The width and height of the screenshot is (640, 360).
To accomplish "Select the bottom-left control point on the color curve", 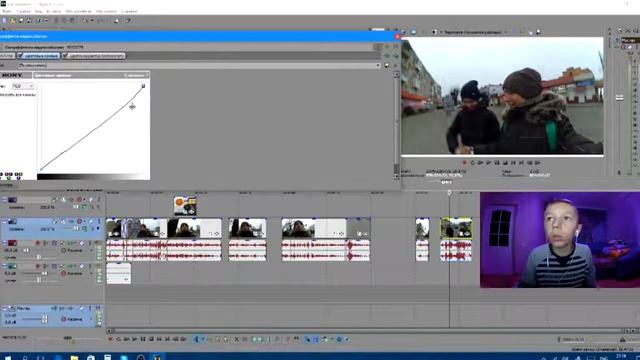I will 41,169.
